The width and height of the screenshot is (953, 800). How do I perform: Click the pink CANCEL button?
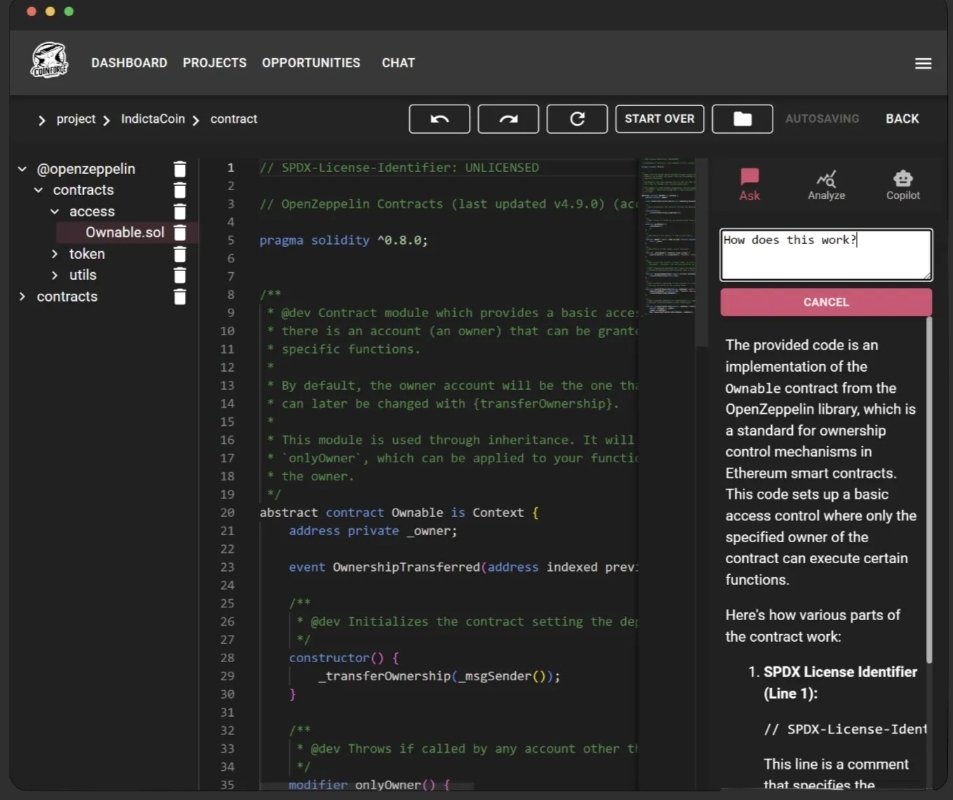click(x=826, y=302)
